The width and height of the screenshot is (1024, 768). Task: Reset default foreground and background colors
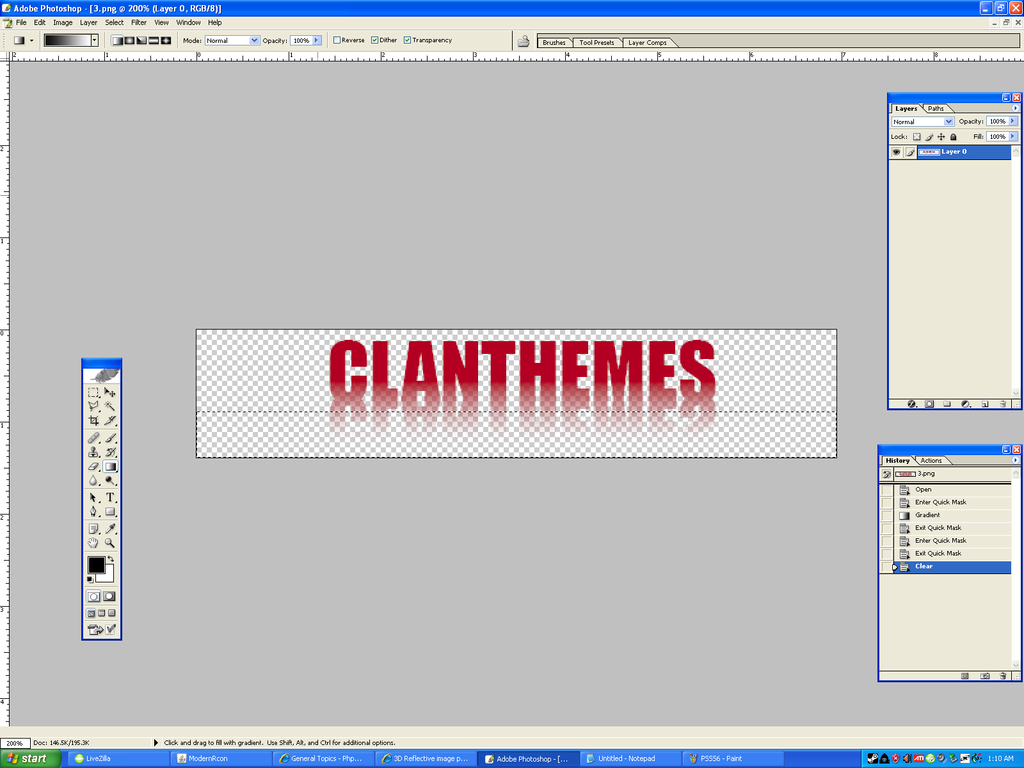(90, 579)
